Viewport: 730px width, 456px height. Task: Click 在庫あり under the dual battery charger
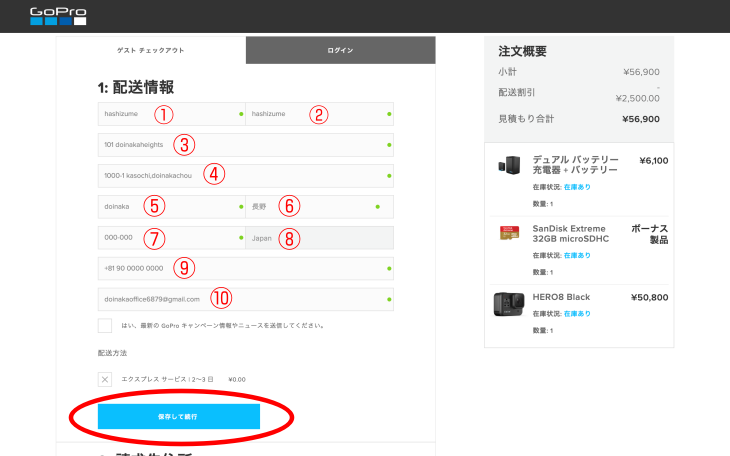click(x=577, y=187)
